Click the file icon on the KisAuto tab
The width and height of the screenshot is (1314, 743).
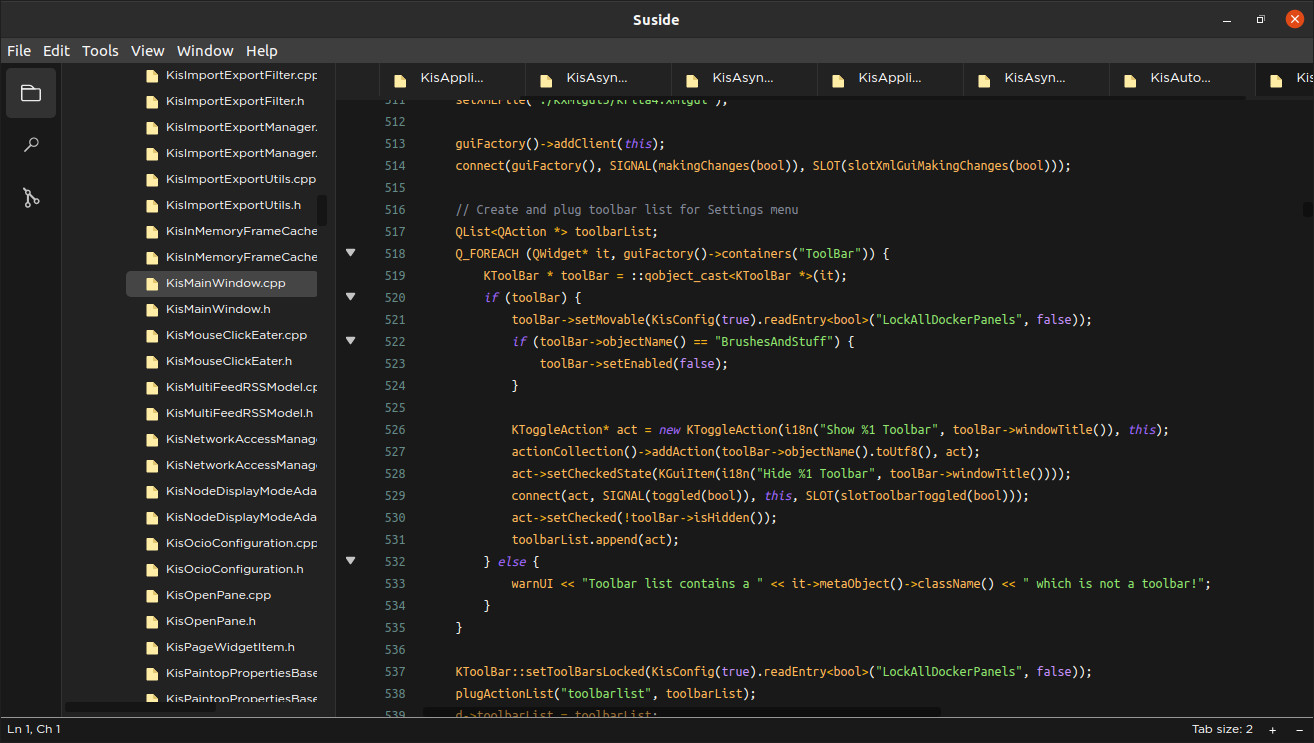point(1130,80)
